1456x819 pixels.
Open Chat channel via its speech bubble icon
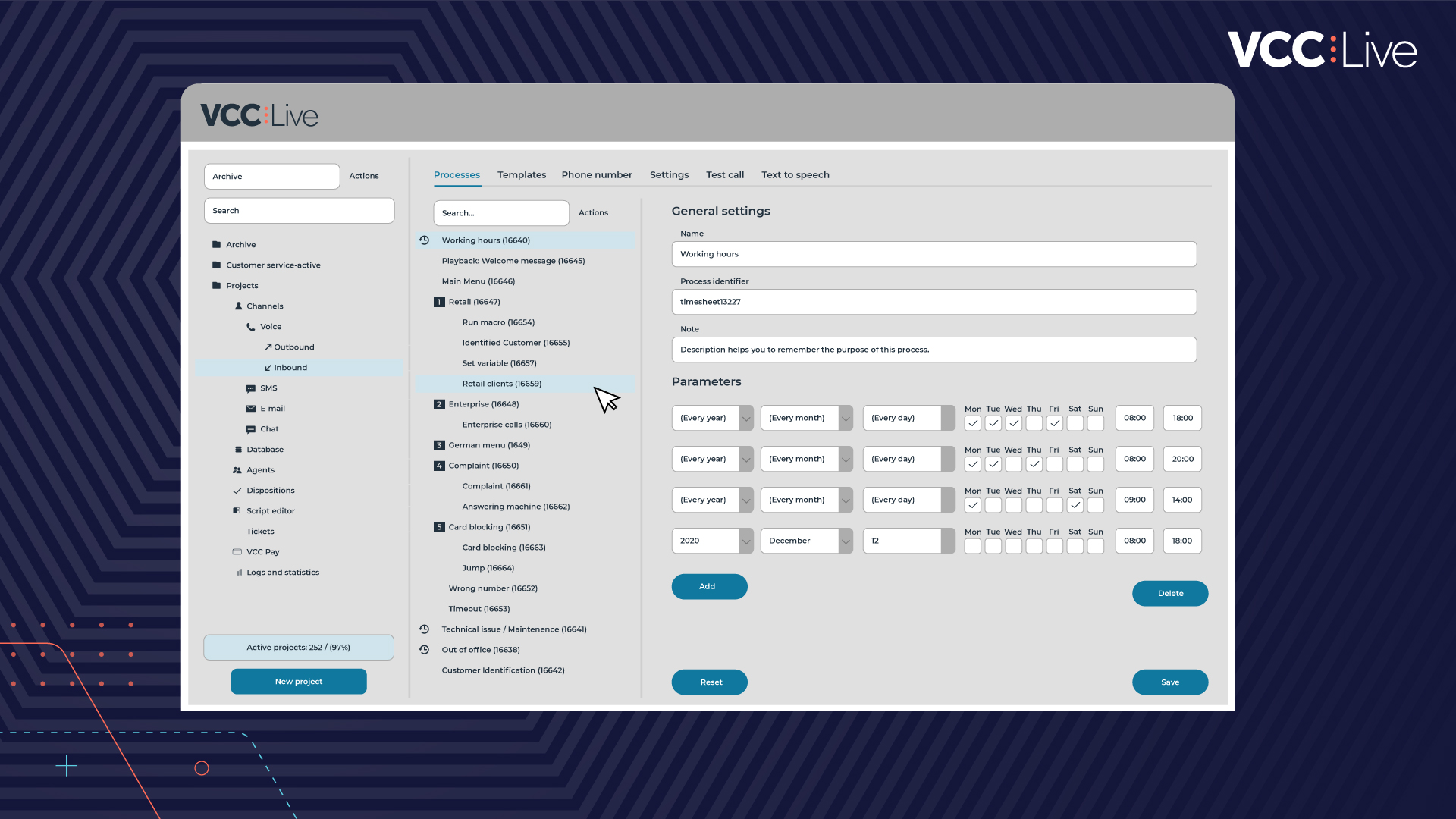click(251, 428)
